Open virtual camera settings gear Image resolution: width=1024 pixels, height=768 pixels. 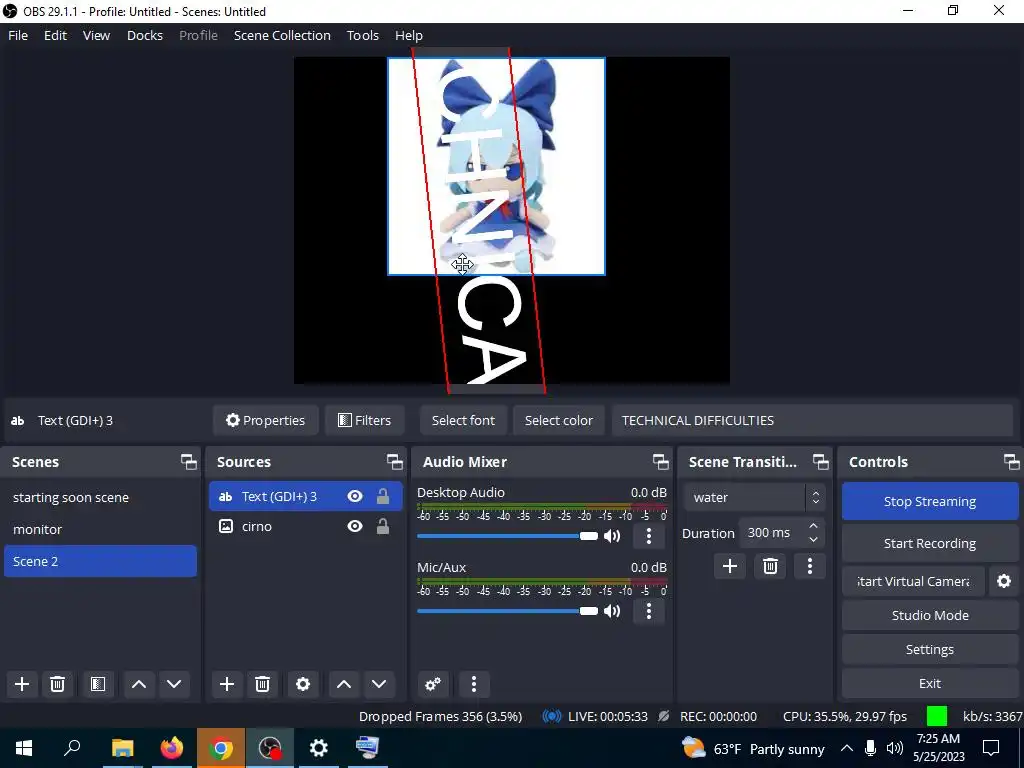click(x=1004, y=581)
